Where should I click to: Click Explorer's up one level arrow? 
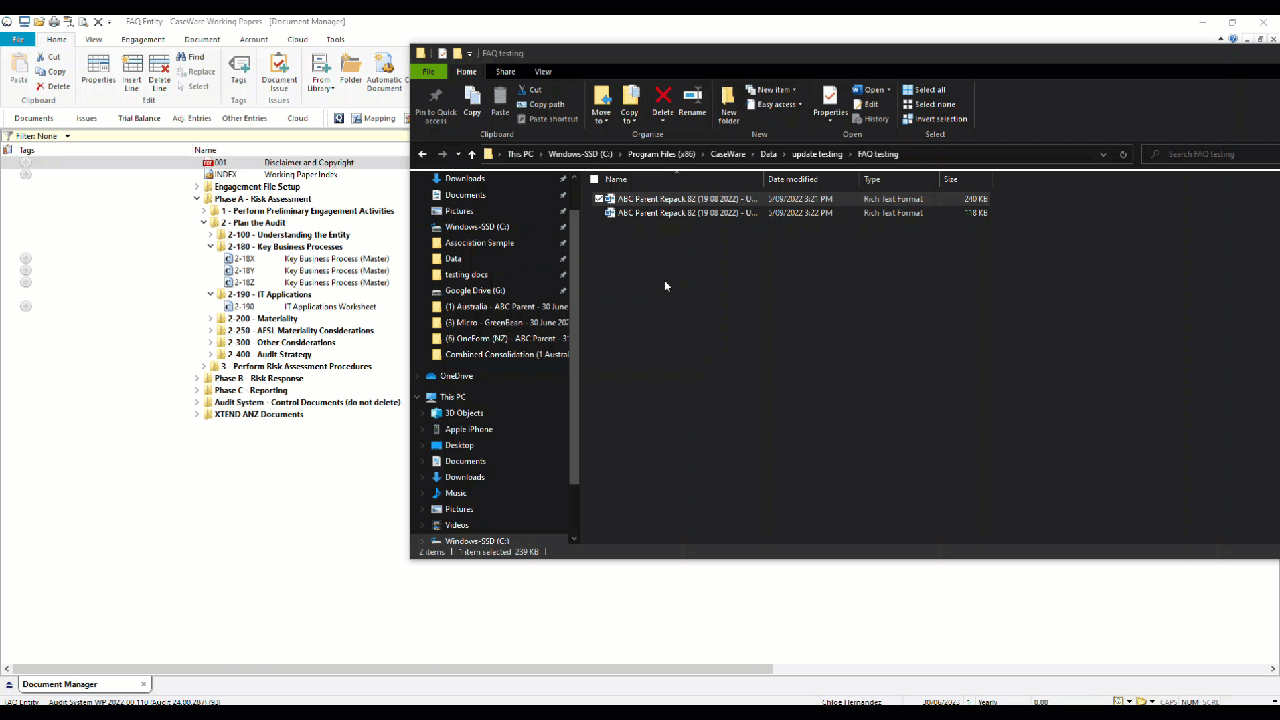[472, 154]
